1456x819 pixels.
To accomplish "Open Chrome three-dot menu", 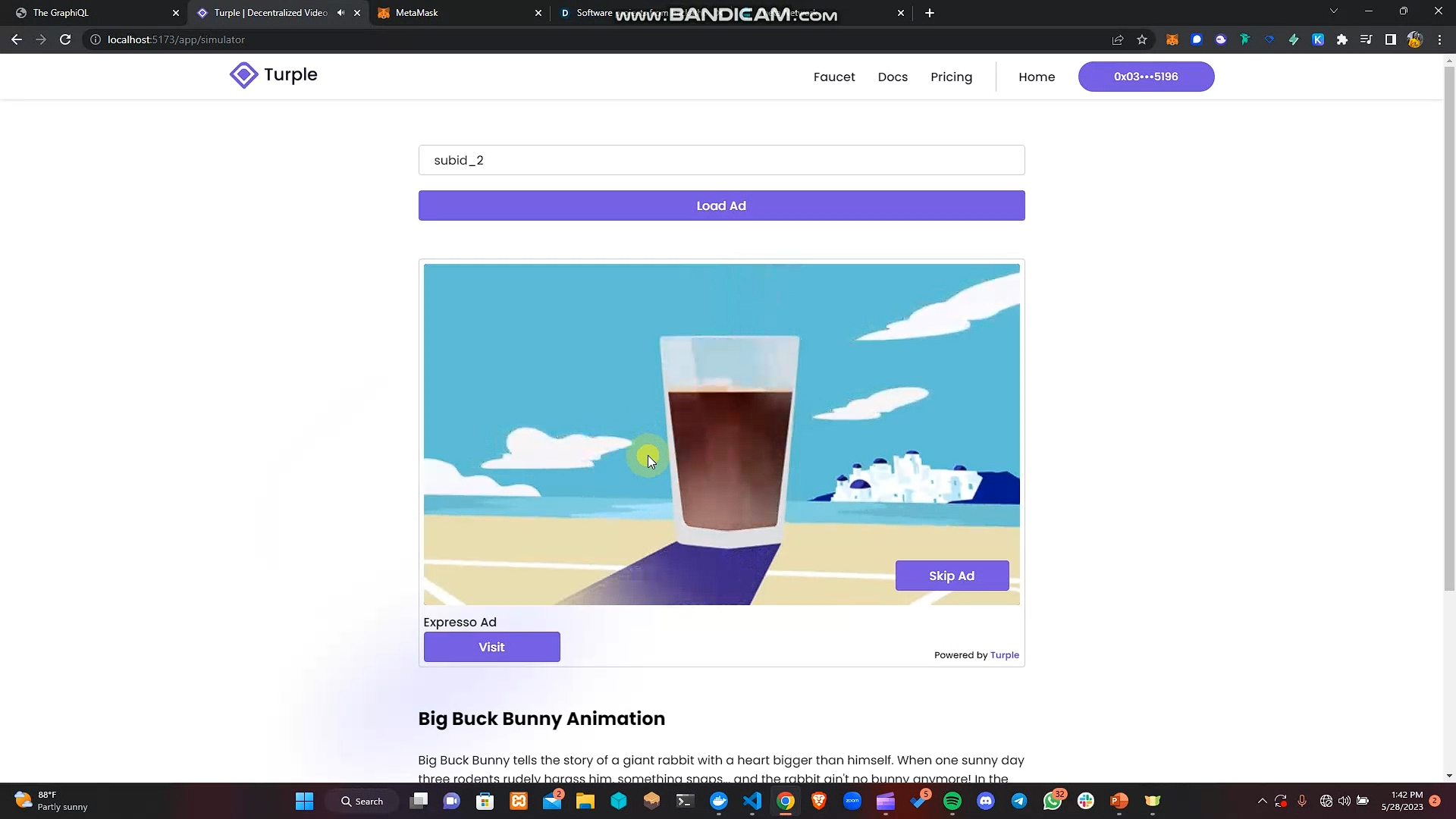I will 1439,39.
